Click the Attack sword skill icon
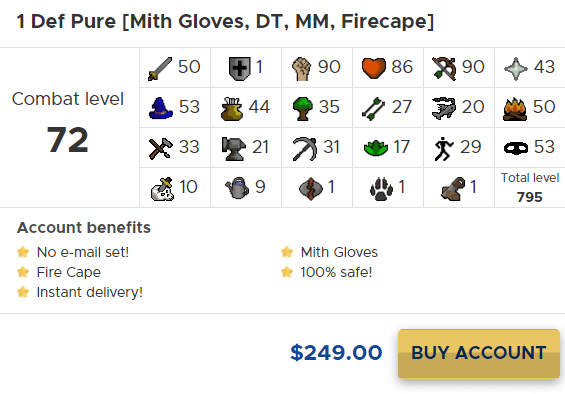This screenshot has height=394, width=565. tap(160, 68)
